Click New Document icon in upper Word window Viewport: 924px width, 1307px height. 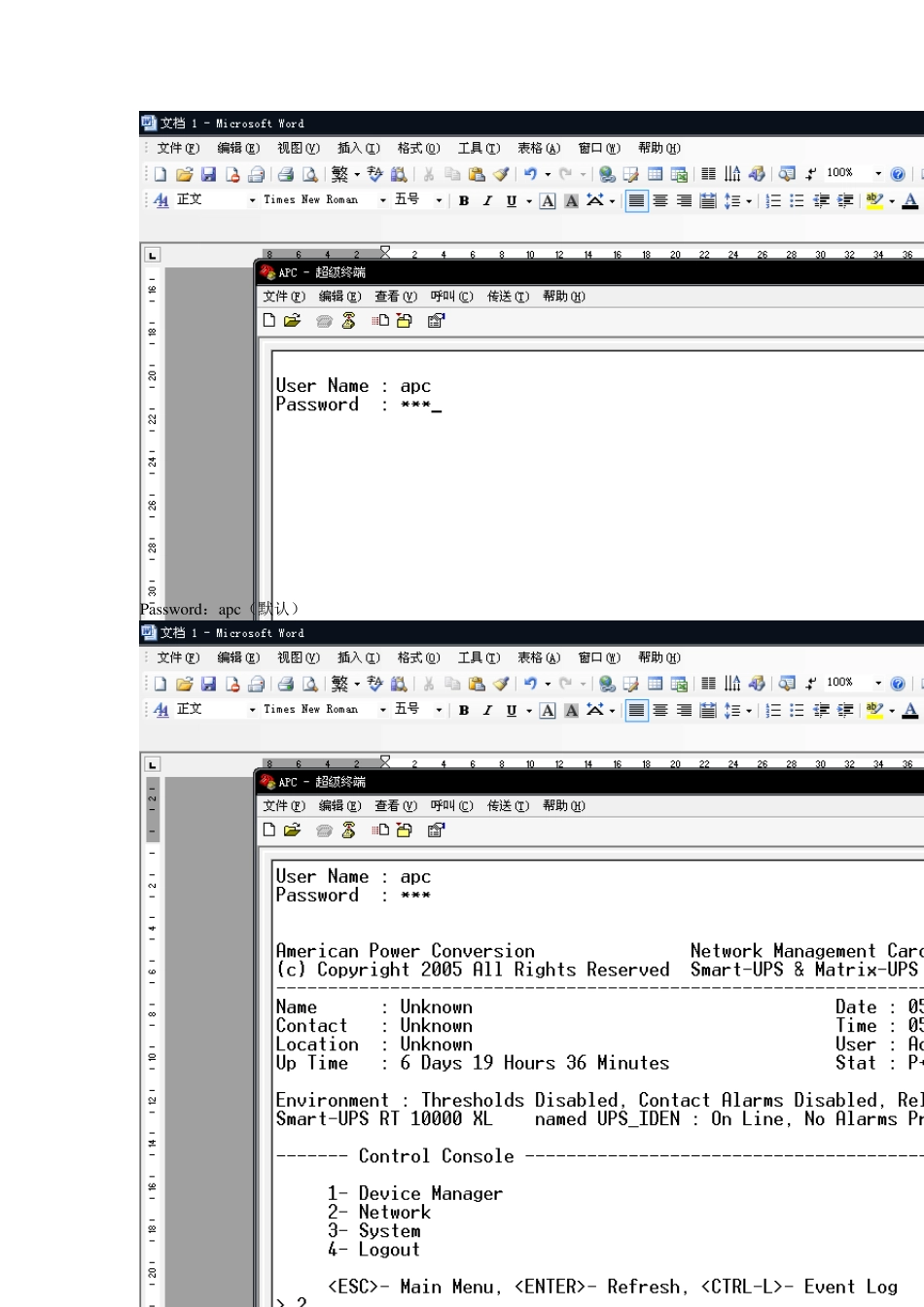160,174
